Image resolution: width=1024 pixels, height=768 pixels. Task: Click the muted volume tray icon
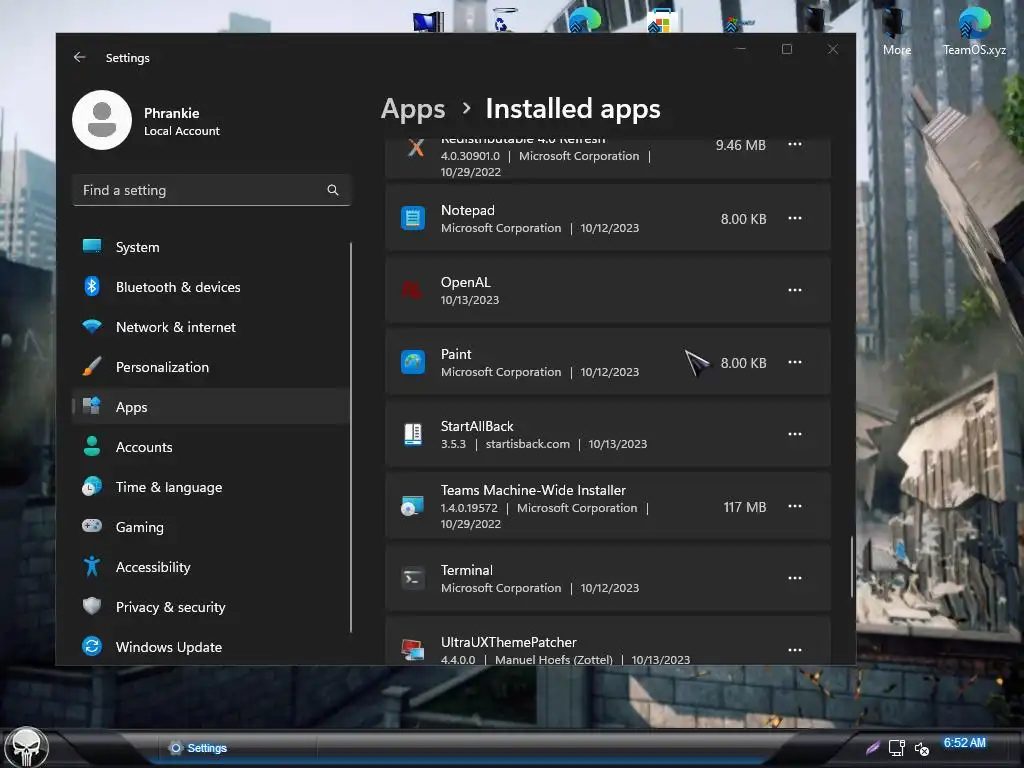pyautogui.click(x=921, y=748)
